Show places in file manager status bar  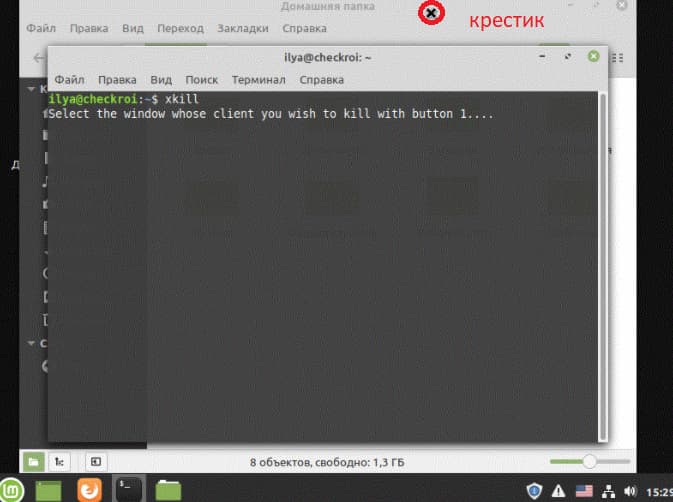pos(33,462)
